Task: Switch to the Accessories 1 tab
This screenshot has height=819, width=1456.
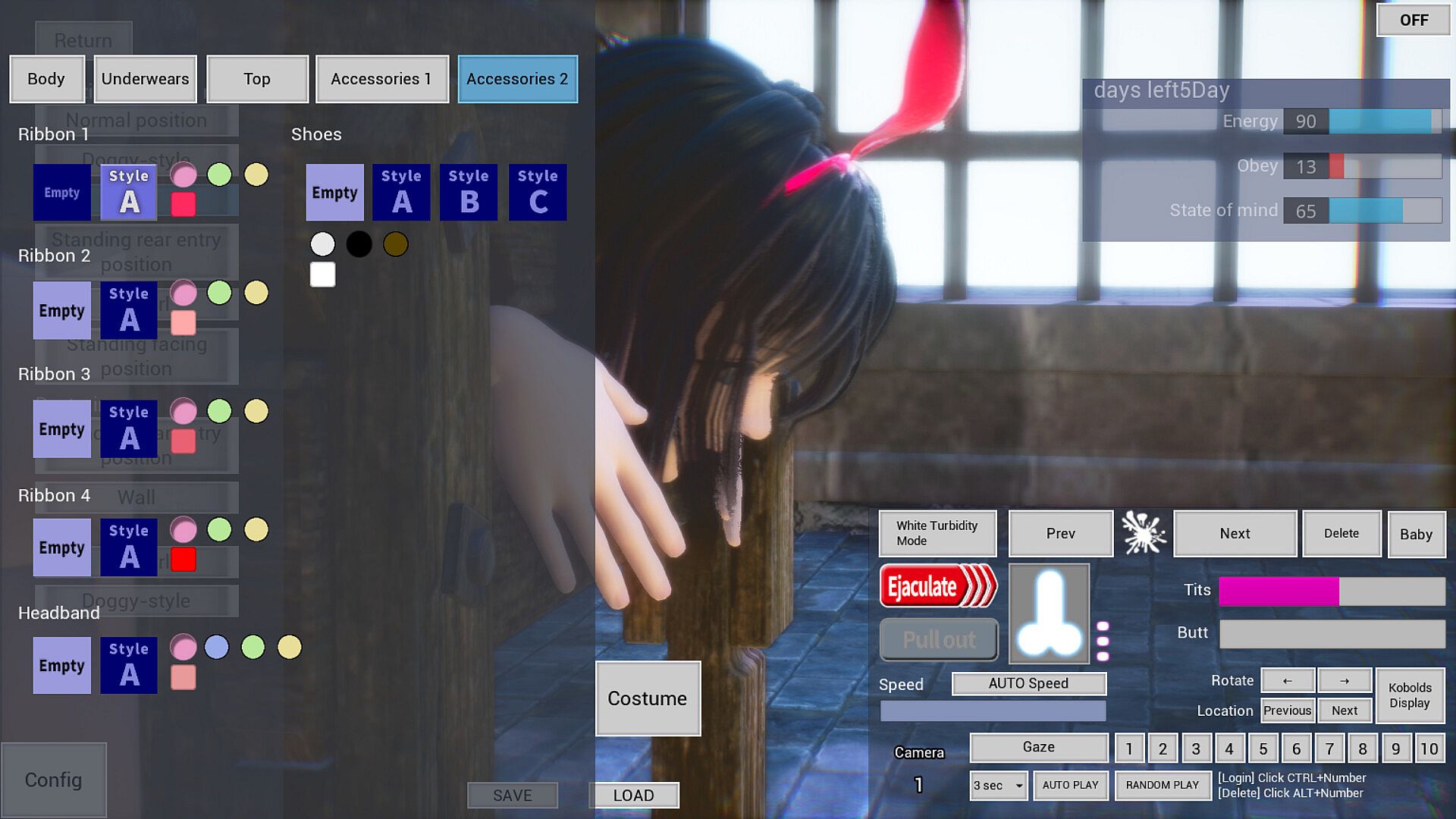Action: [381, 79]
